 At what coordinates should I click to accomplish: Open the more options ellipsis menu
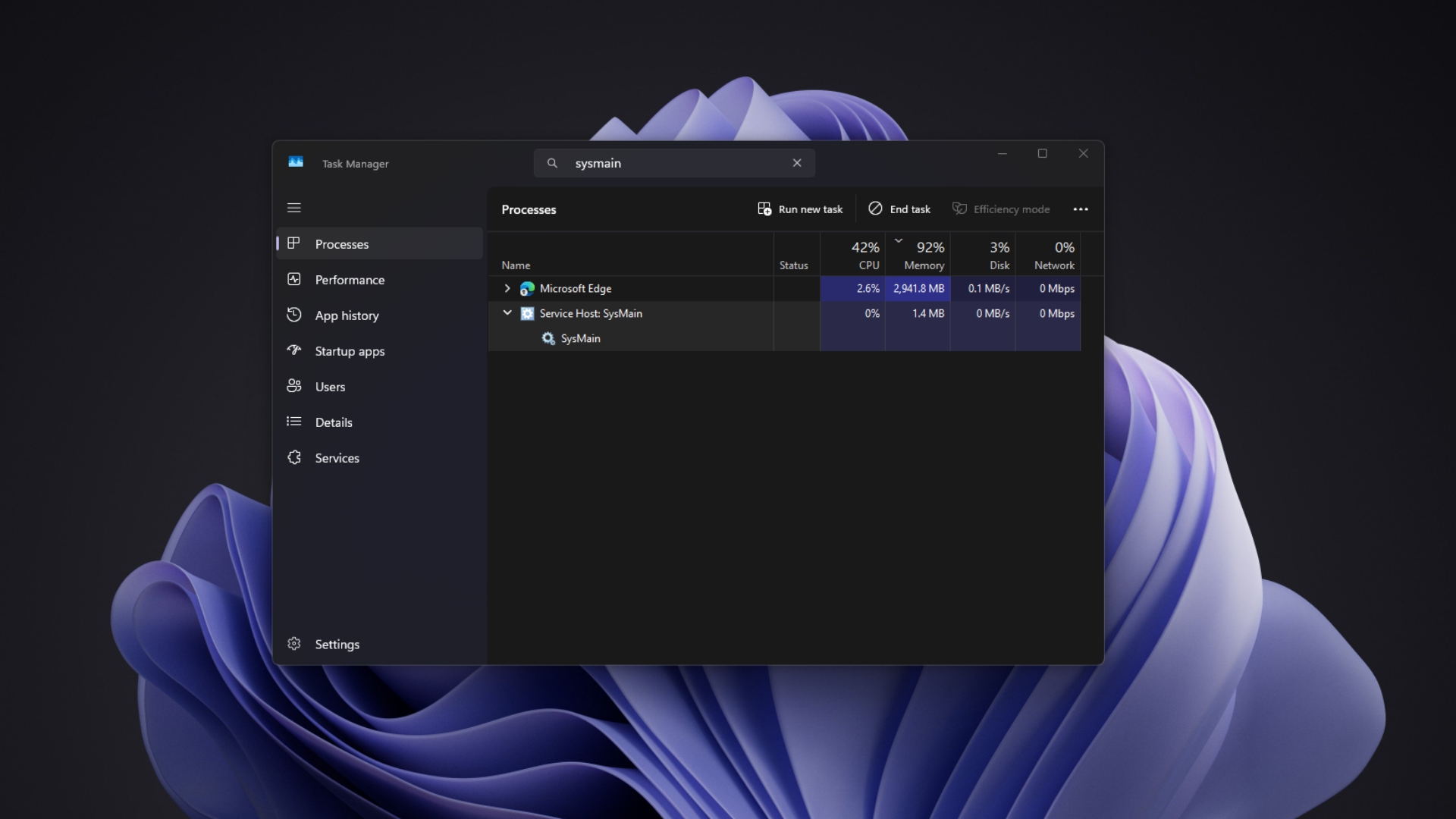pyautogui.click(x=1081, y=209)
